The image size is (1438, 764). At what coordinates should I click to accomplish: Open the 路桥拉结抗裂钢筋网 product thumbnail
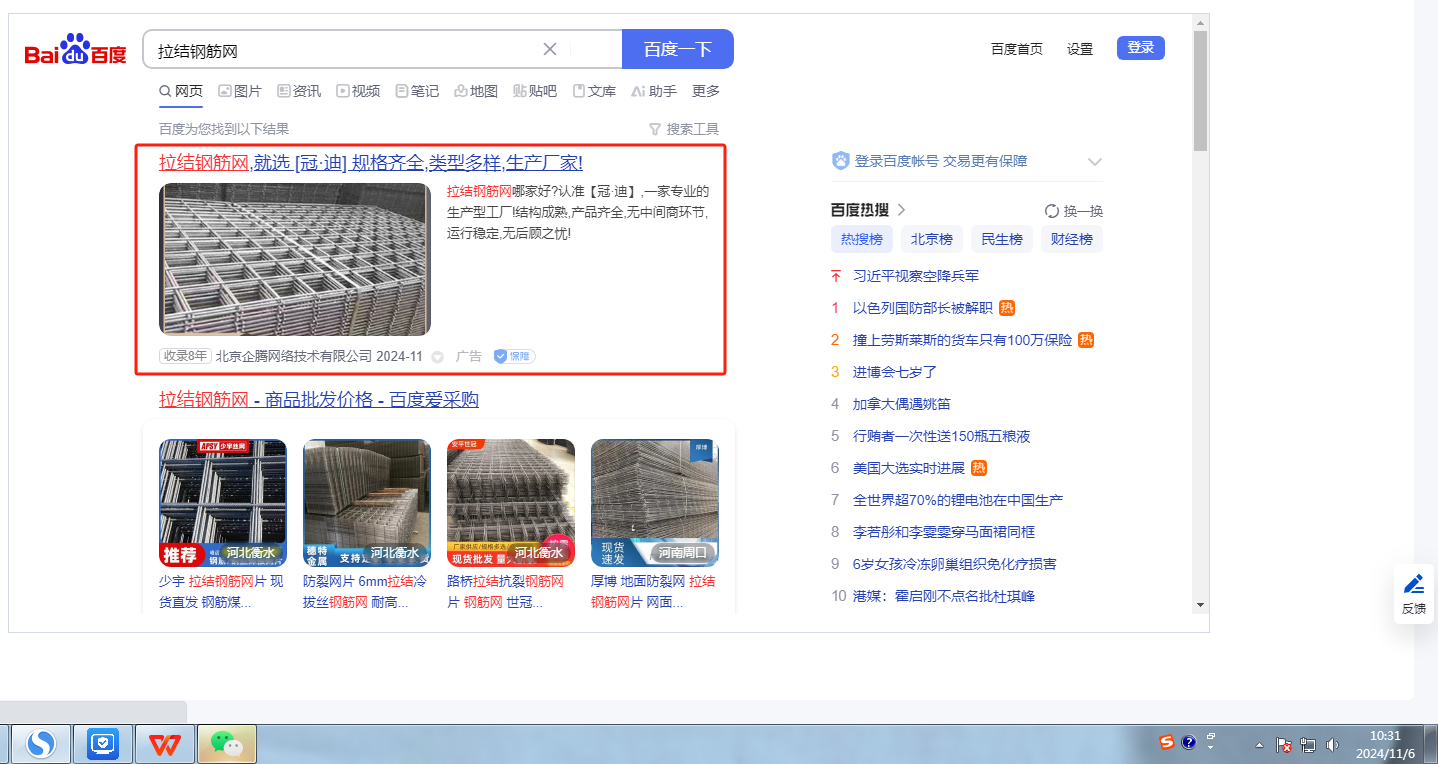pyautogui.click(x=511, y=503)
